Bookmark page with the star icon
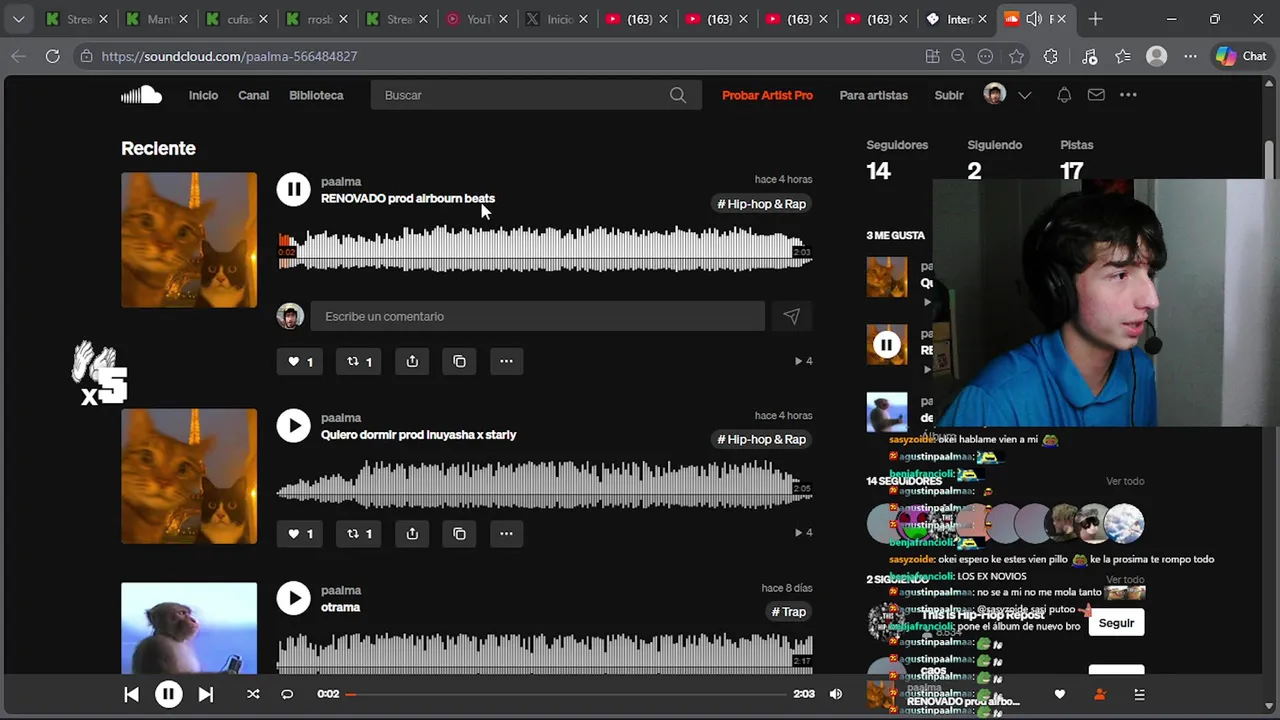Image resolution: width=1280 pixels, height=720 pixels. [1016, 56]
